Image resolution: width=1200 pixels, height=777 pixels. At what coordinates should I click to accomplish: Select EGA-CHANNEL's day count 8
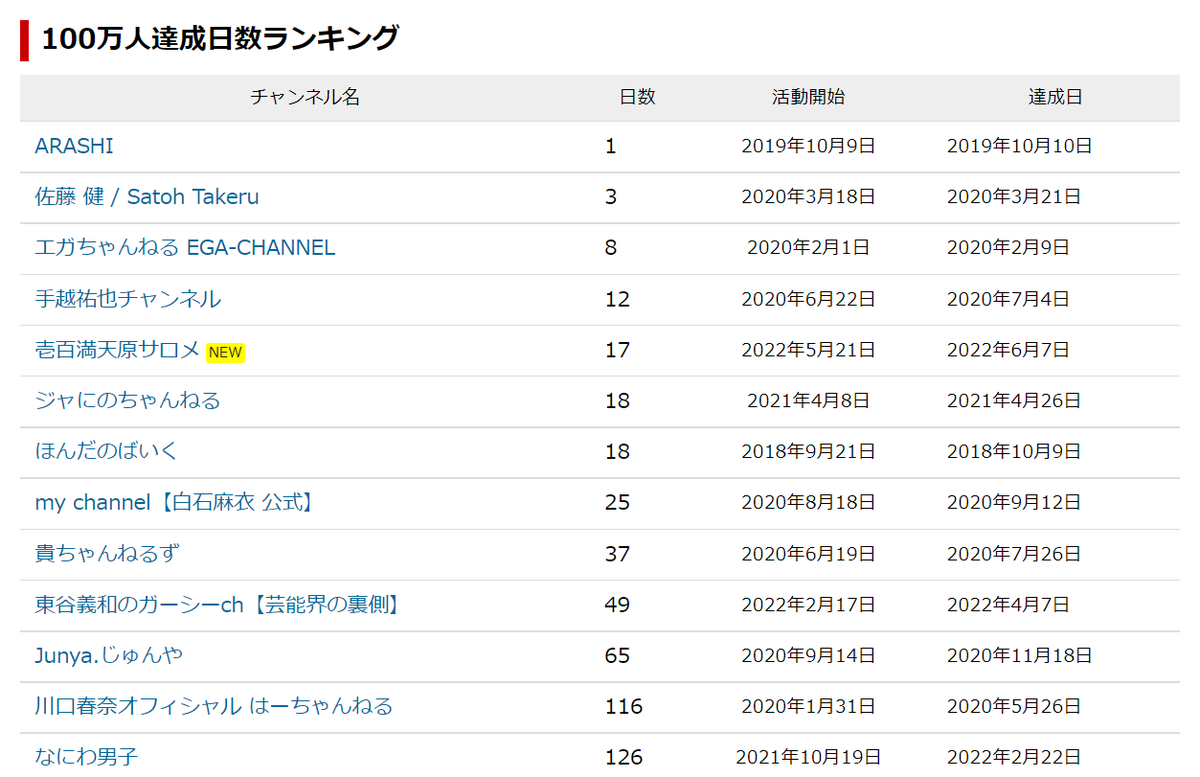611,248
